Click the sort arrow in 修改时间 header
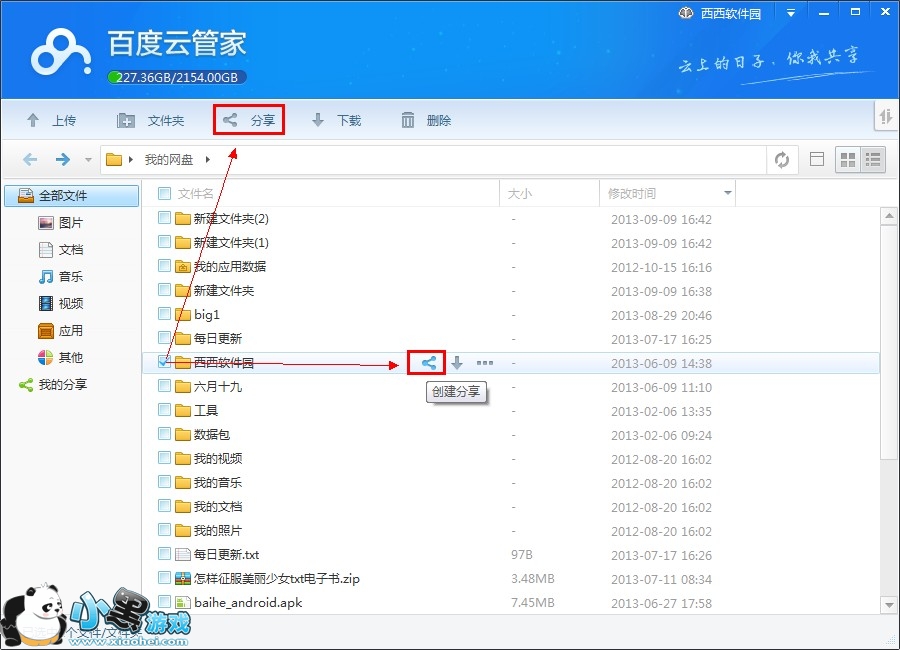The image size is (900, 650). click(727, 193)
